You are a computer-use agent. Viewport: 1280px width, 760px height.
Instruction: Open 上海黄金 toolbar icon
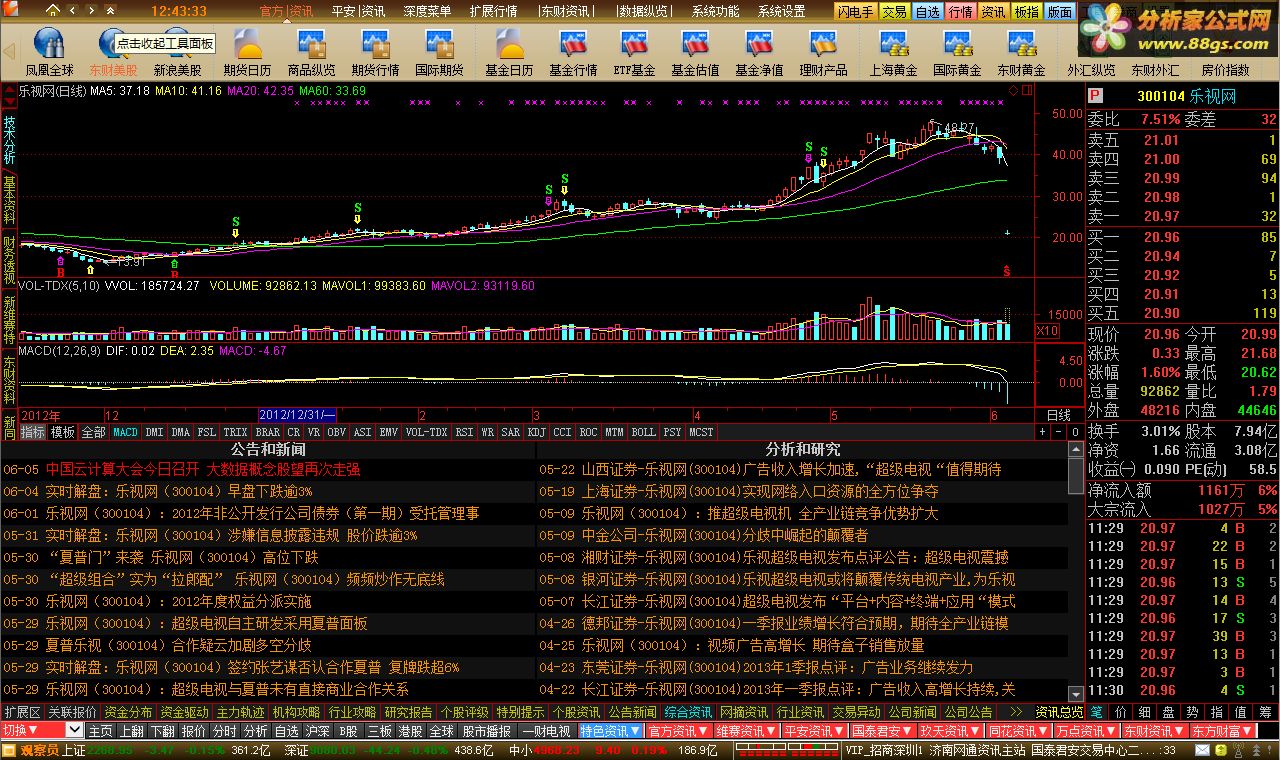(x=893, y=53)
